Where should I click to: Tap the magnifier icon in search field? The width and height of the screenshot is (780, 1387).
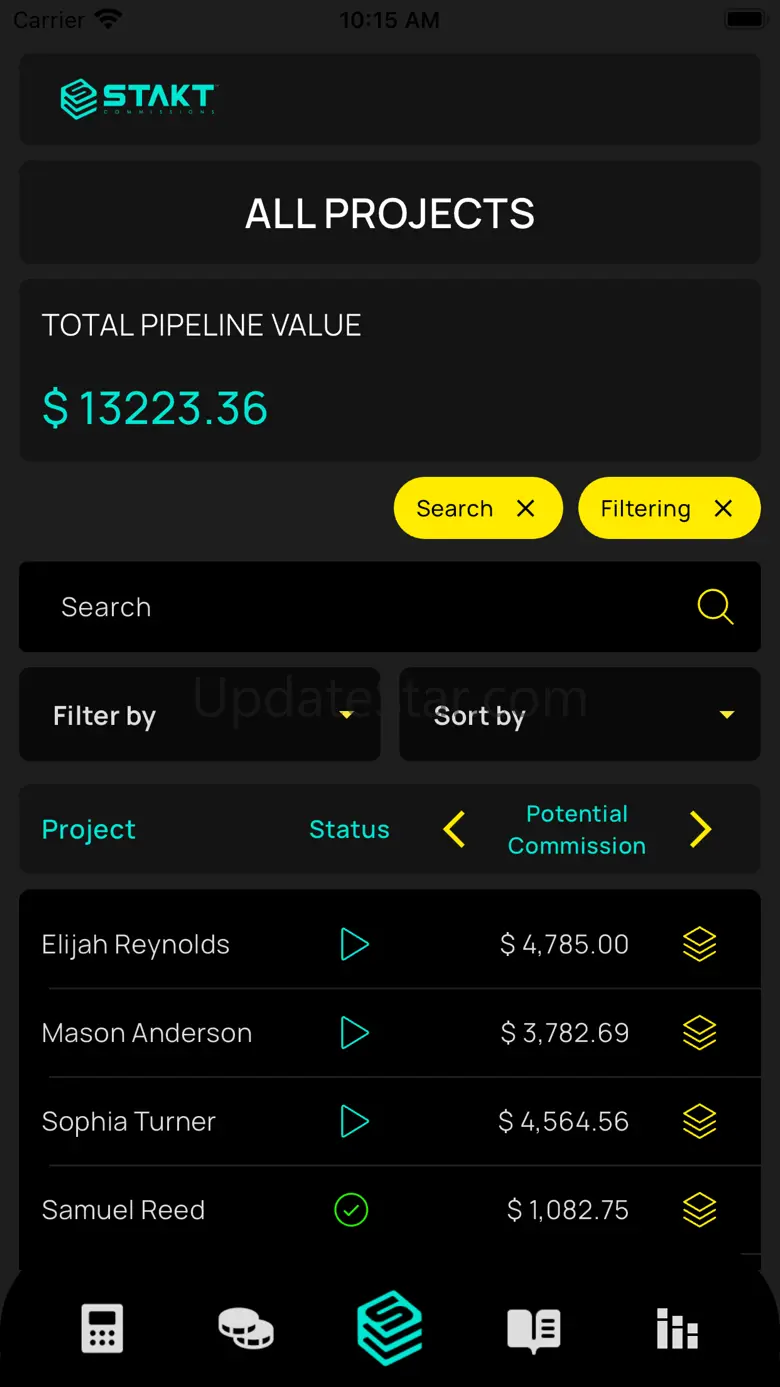[715, 607]
